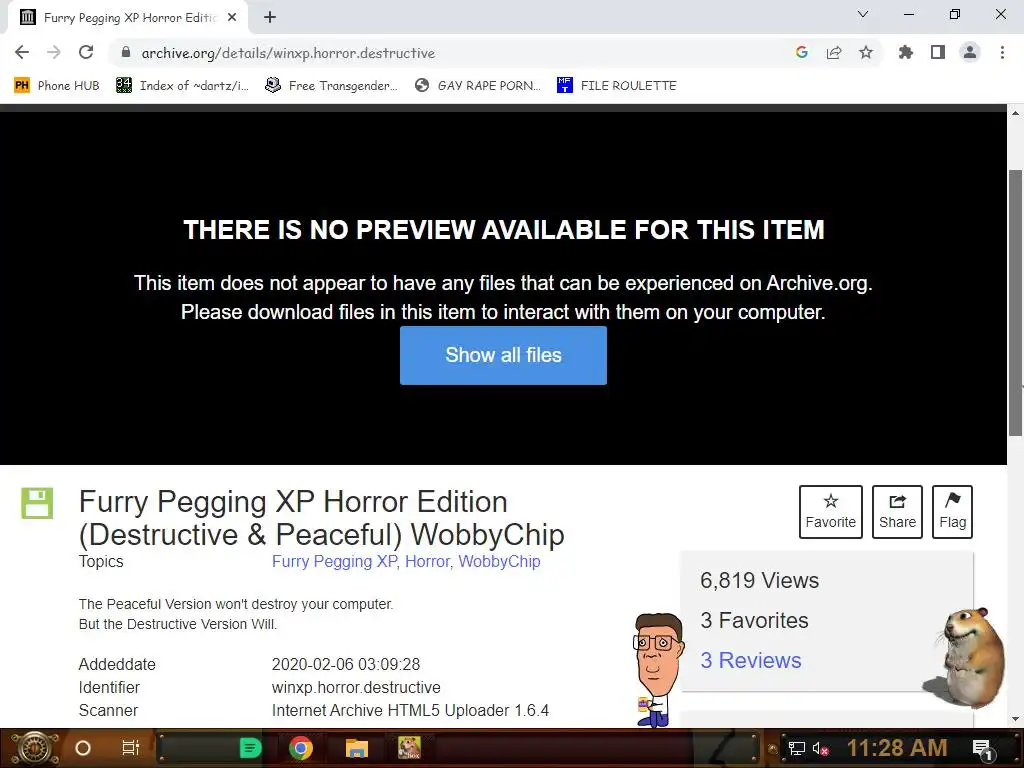Open the FILE ROULETTE bookmark
This screenshot has height=768, width=1024.
point(617,86)
